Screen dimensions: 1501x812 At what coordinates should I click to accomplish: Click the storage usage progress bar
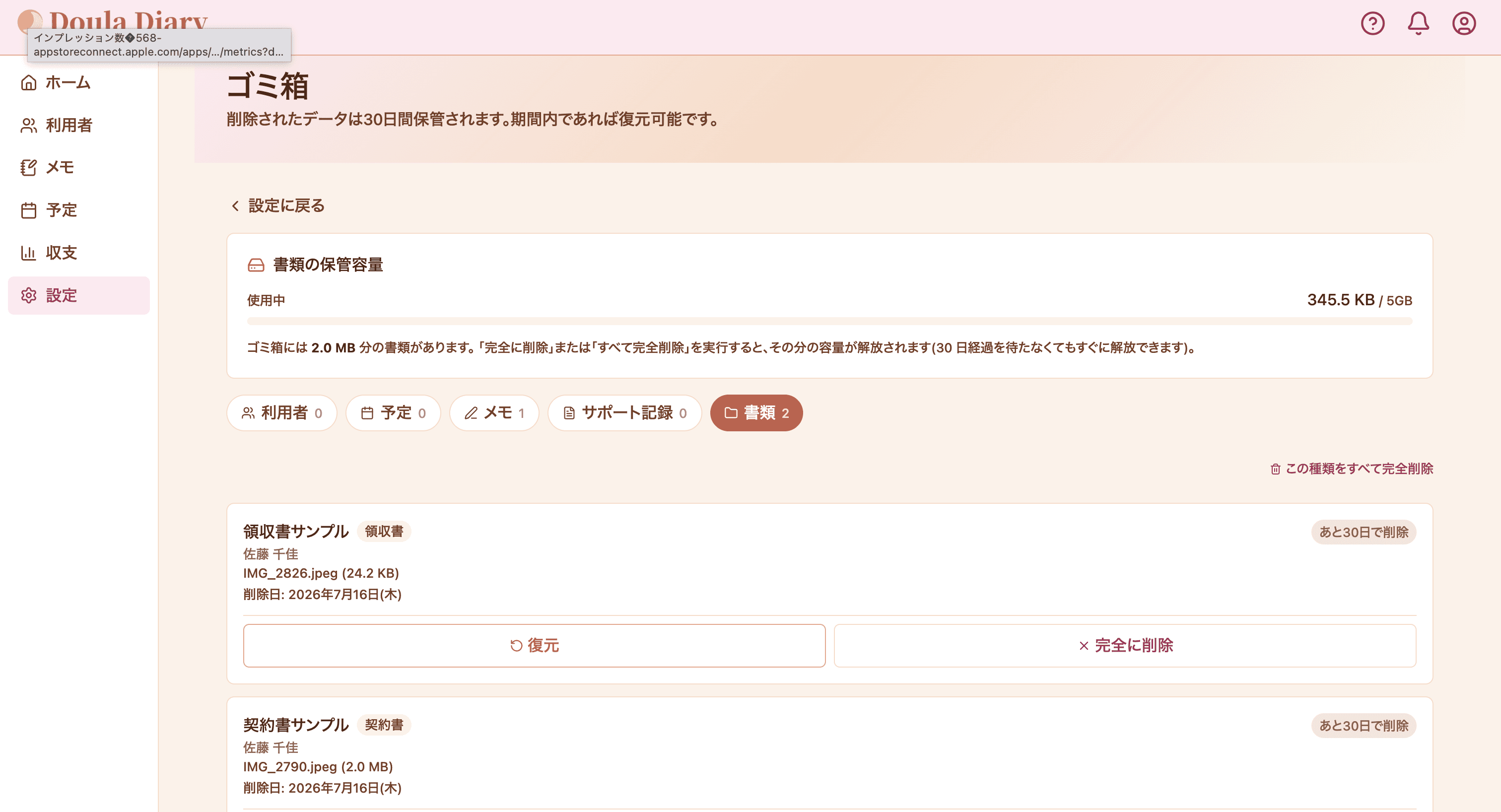tap(830, 321)
